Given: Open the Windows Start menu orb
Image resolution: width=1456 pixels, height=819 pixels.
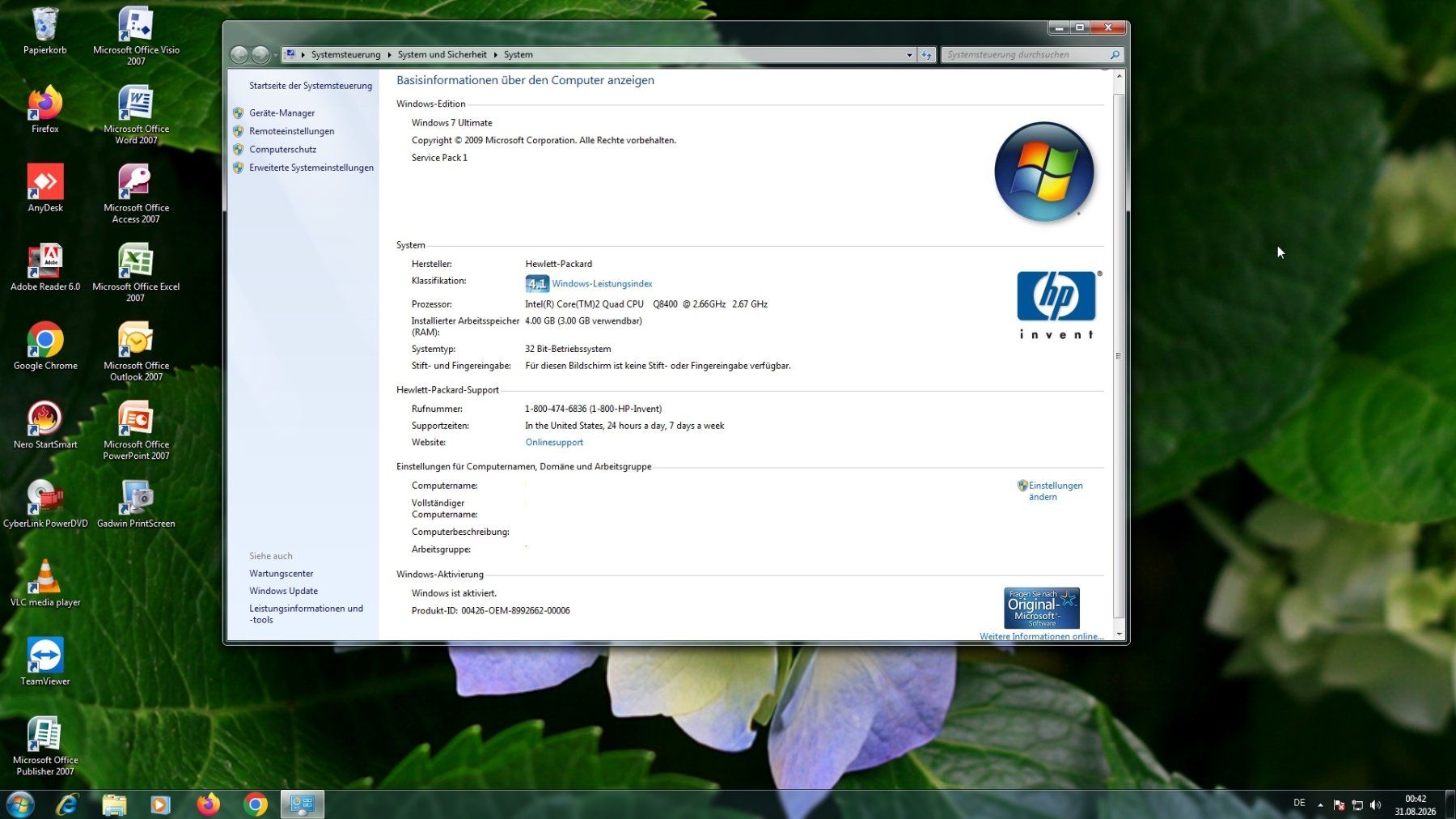Looking at the screenshot, I should 20,804.
